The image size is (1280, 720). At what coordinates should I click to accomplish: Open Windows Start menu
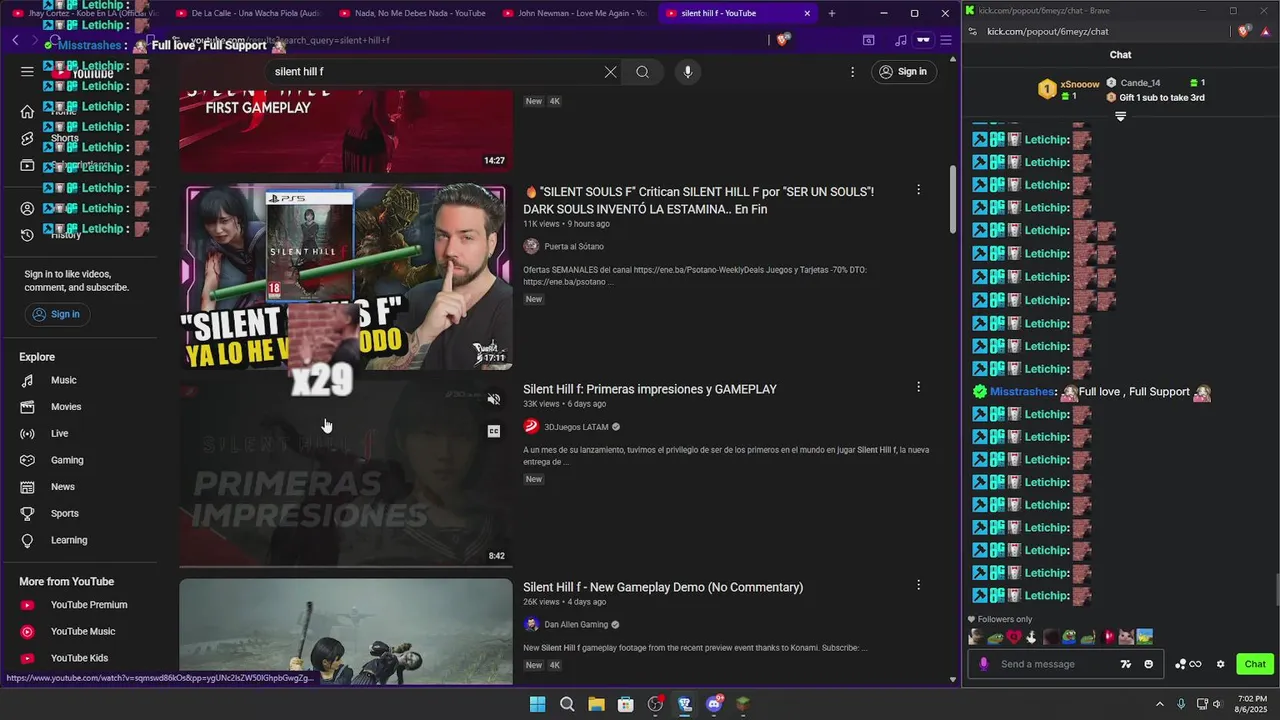point(537,704)
